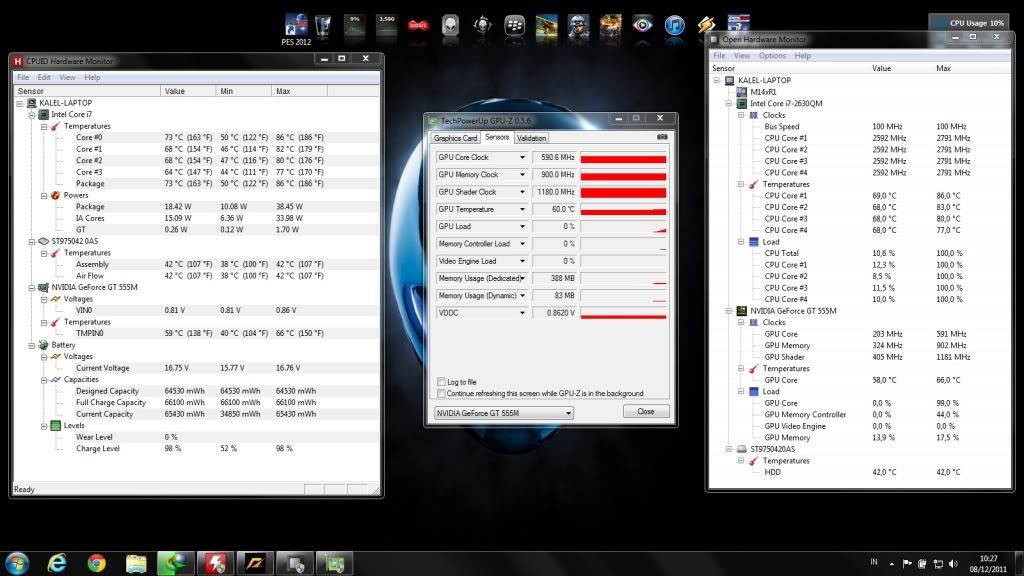Open the red Smart dock icon
1024x576 pixels.
pos(418,25)
